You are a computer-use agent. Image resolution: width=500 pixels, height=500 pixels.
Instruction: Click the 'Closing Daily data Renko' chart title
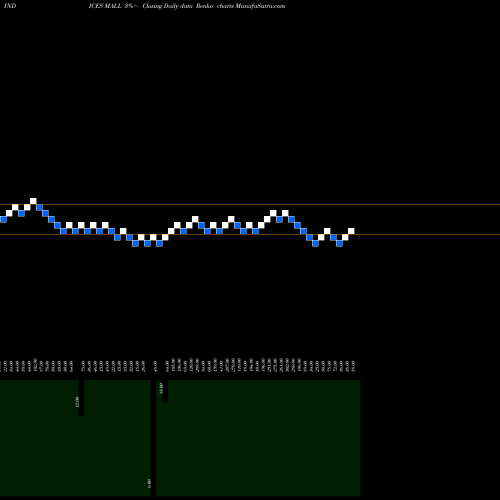(178, 6)
